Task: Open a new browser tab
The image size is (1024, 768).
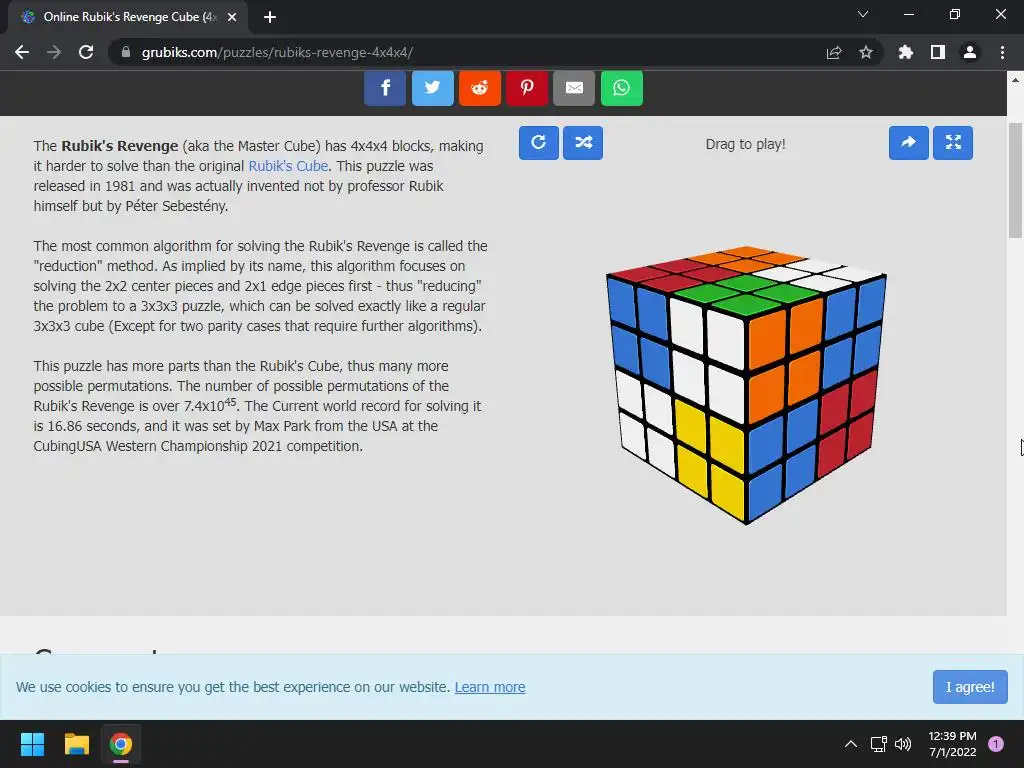Action: tap(270, 17)
